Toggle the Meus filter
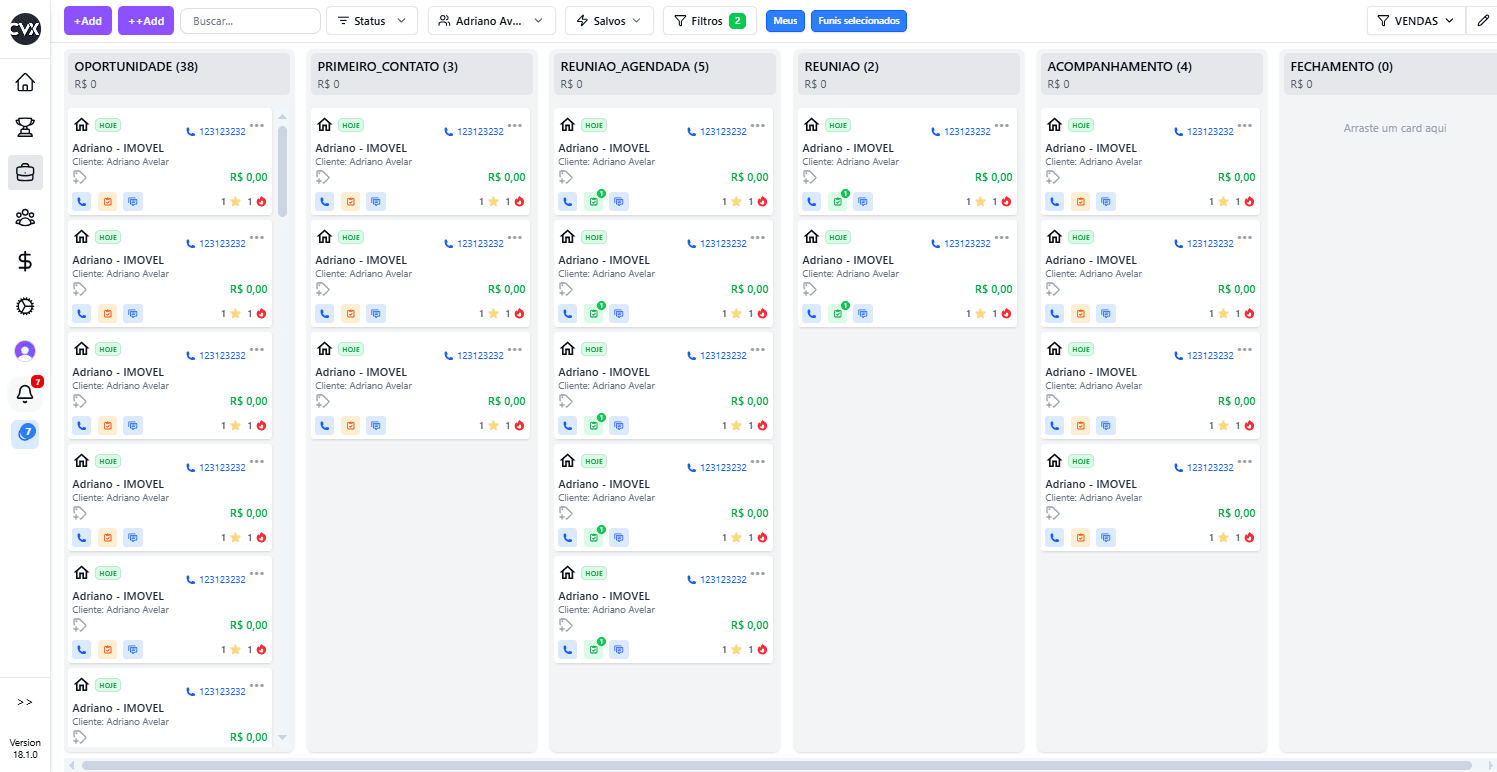 tap(784, 20)
